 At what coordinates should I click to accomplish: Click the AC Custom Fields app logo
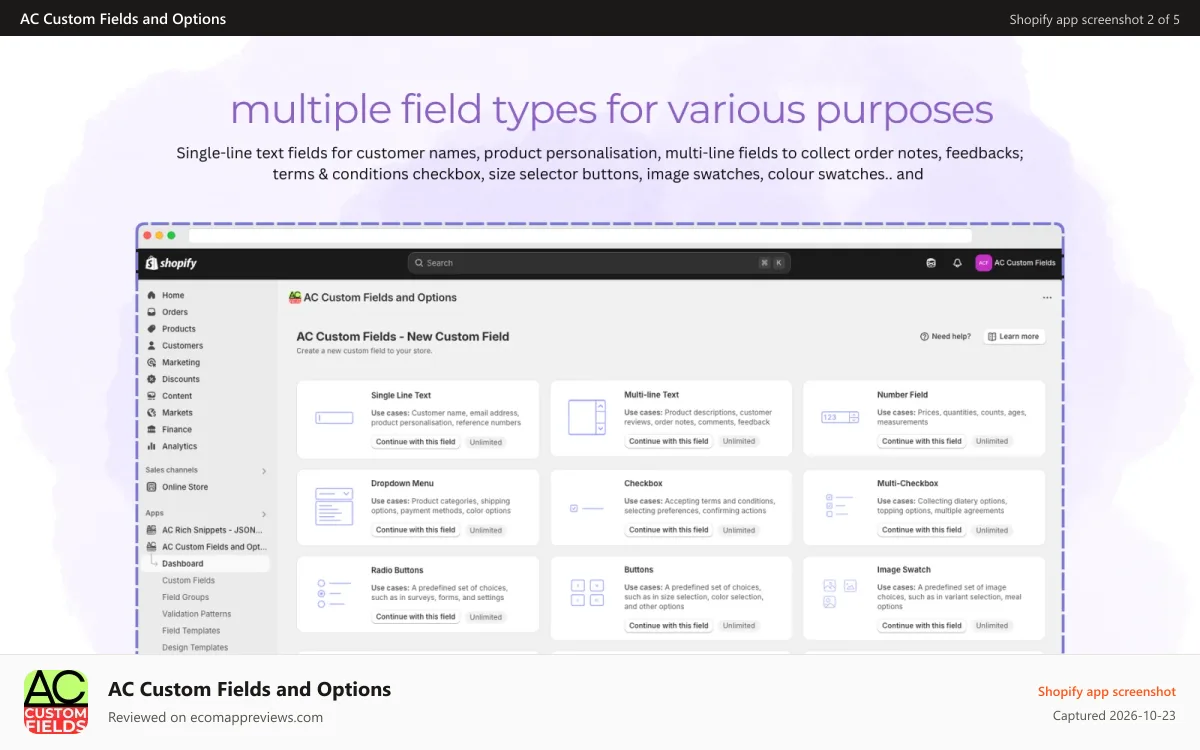[x=56, y=702]
